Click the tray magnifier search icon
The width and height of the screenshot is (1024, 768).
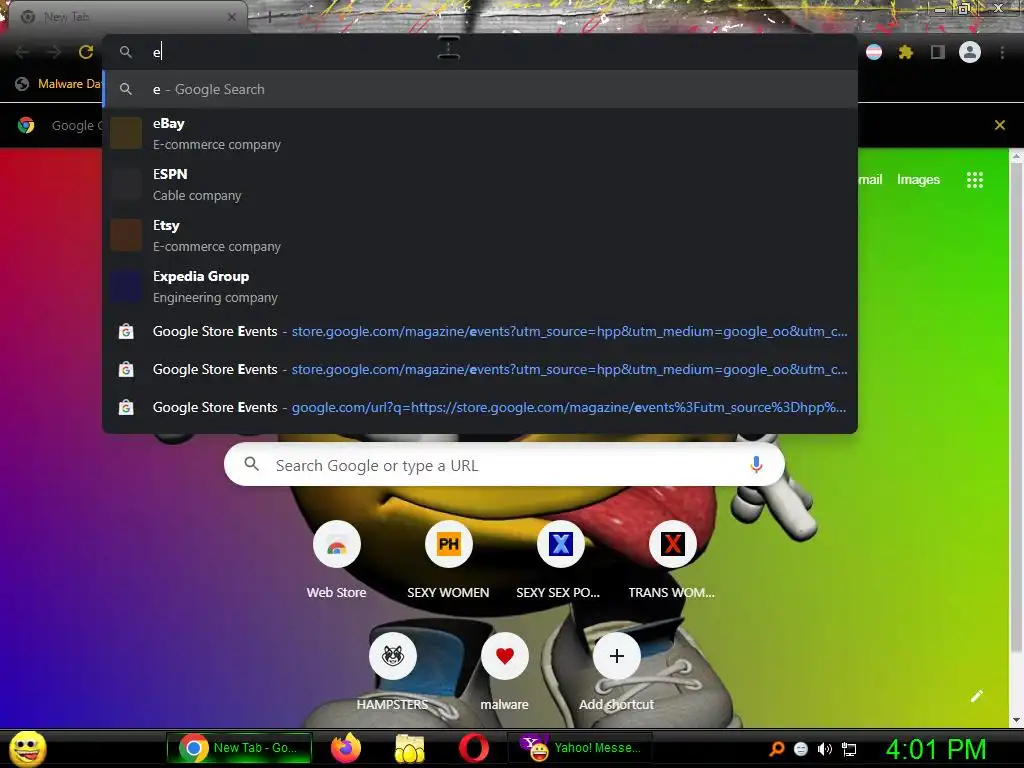[777, 748]
